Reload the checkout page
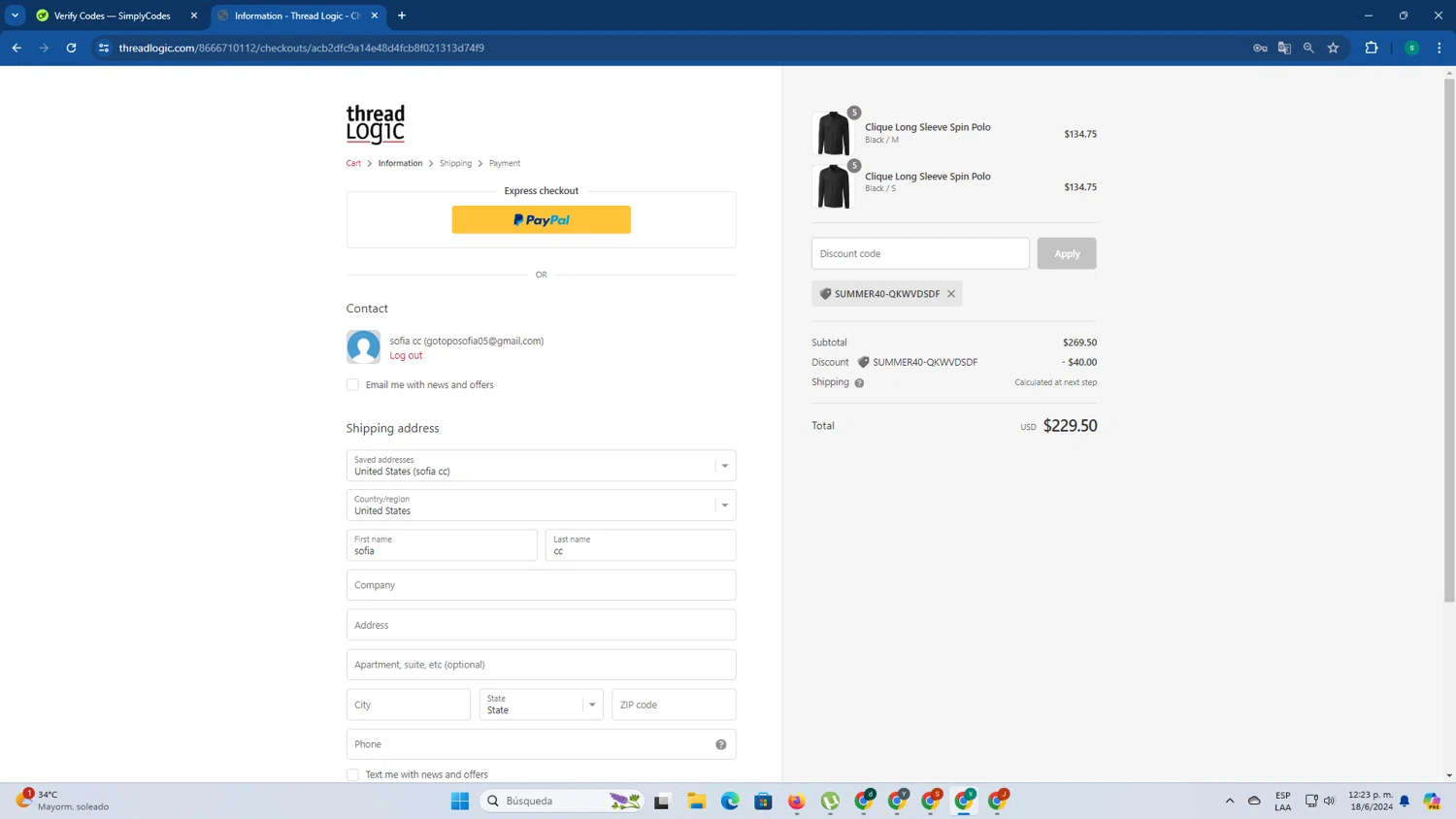1456x819 pixels. [x=71, y=48]
